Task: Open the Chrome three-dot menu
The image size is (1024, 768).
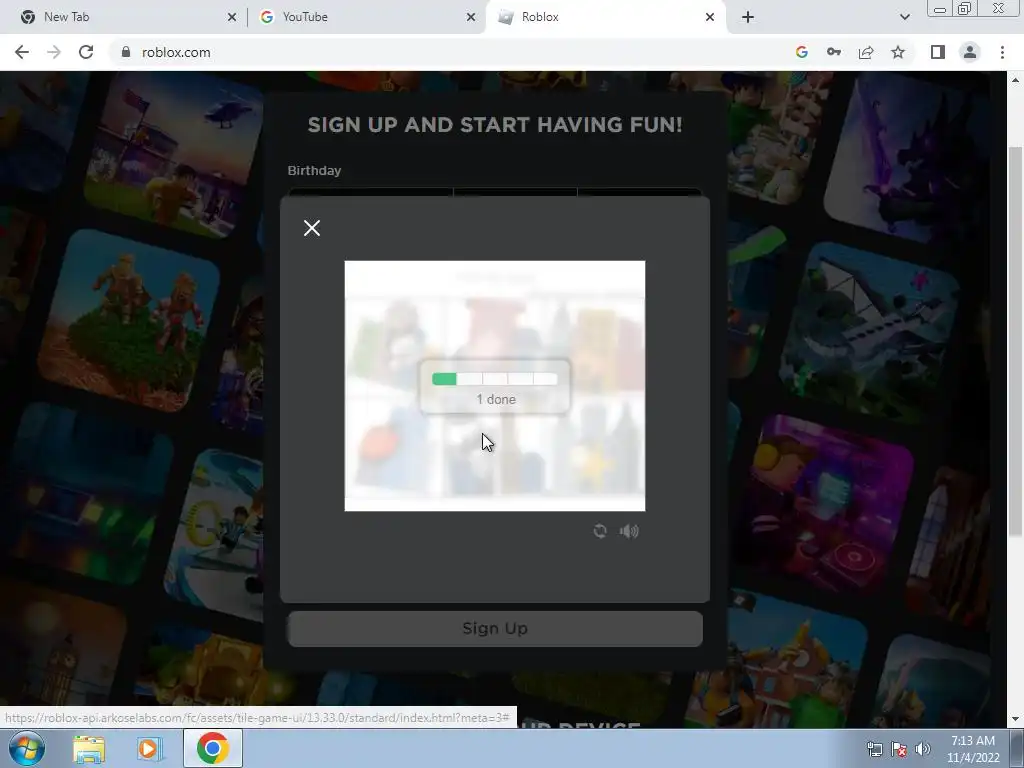Action: pos(1002,52)
